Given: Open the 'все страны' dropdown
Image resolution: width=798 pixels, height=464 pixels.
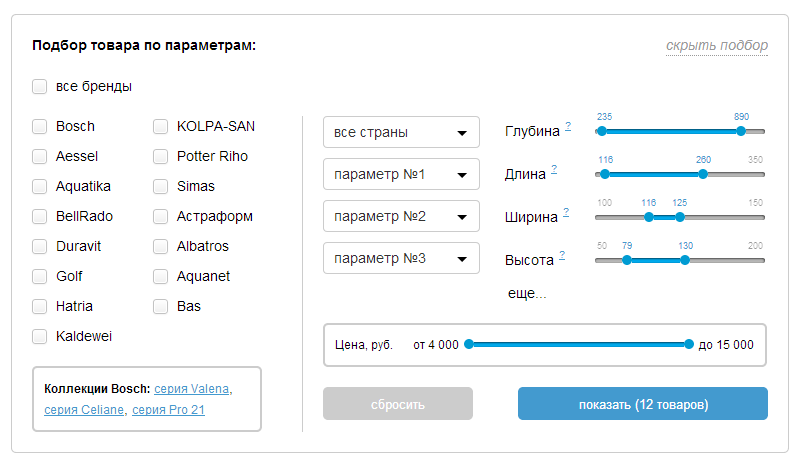Looking at the screenshot, I should [401, 133].
